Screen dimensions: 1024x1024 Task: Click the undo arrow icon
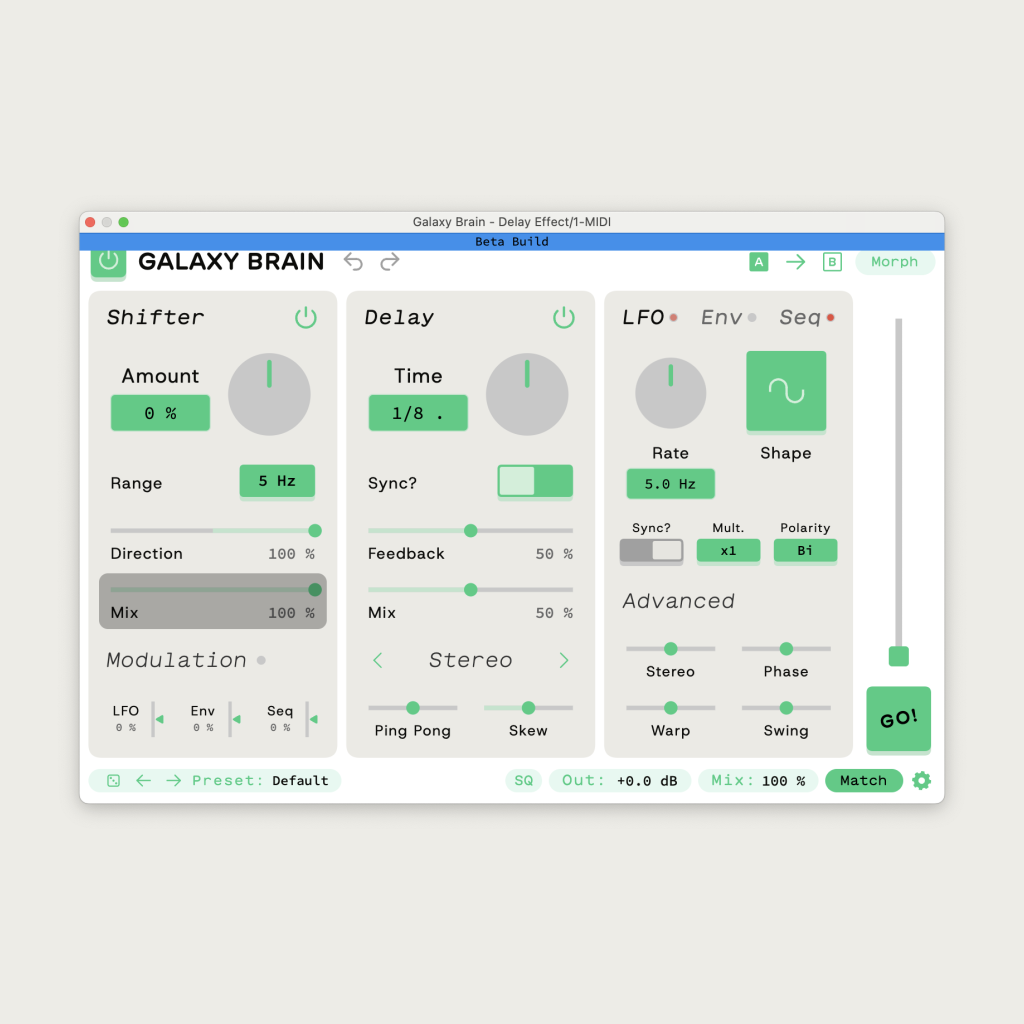coord(353,261)
